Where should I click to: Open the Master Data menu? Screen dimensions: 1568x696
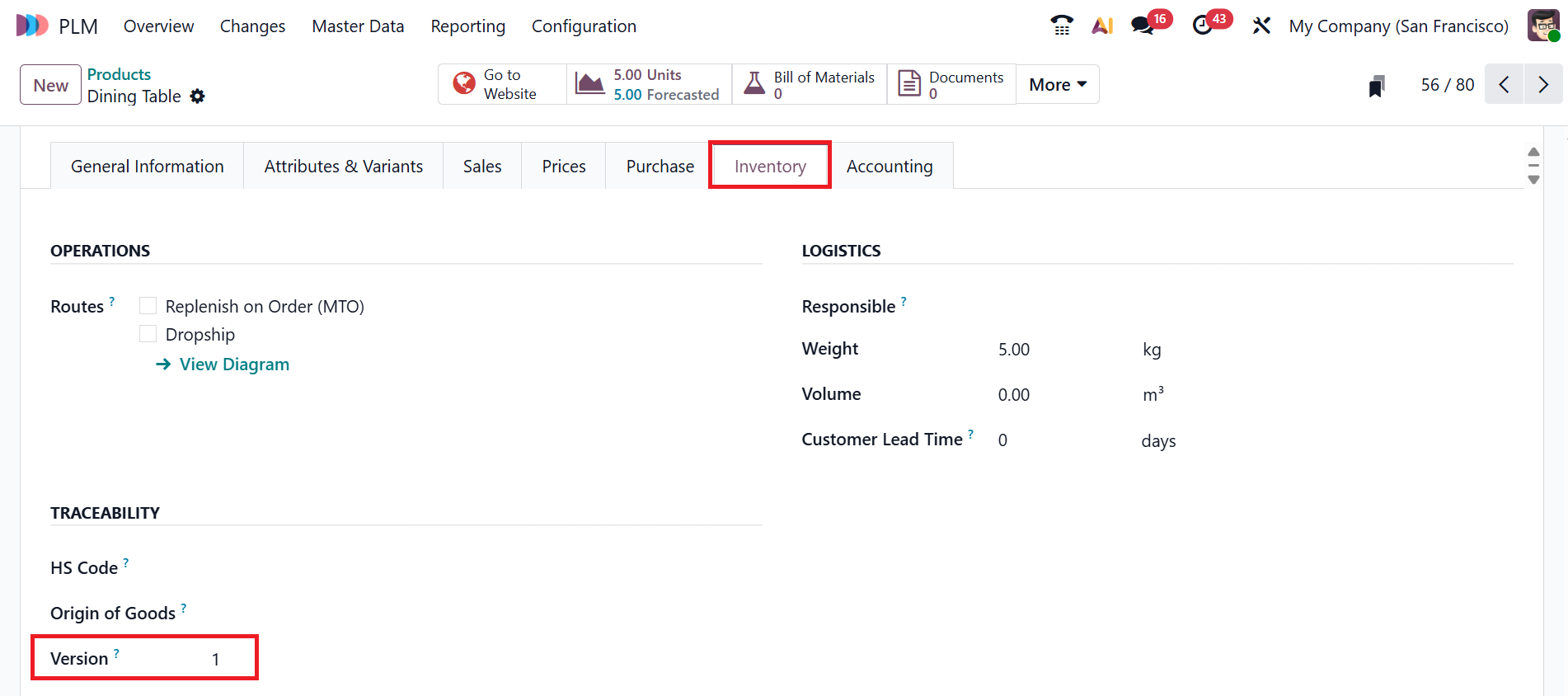(358, 26)
